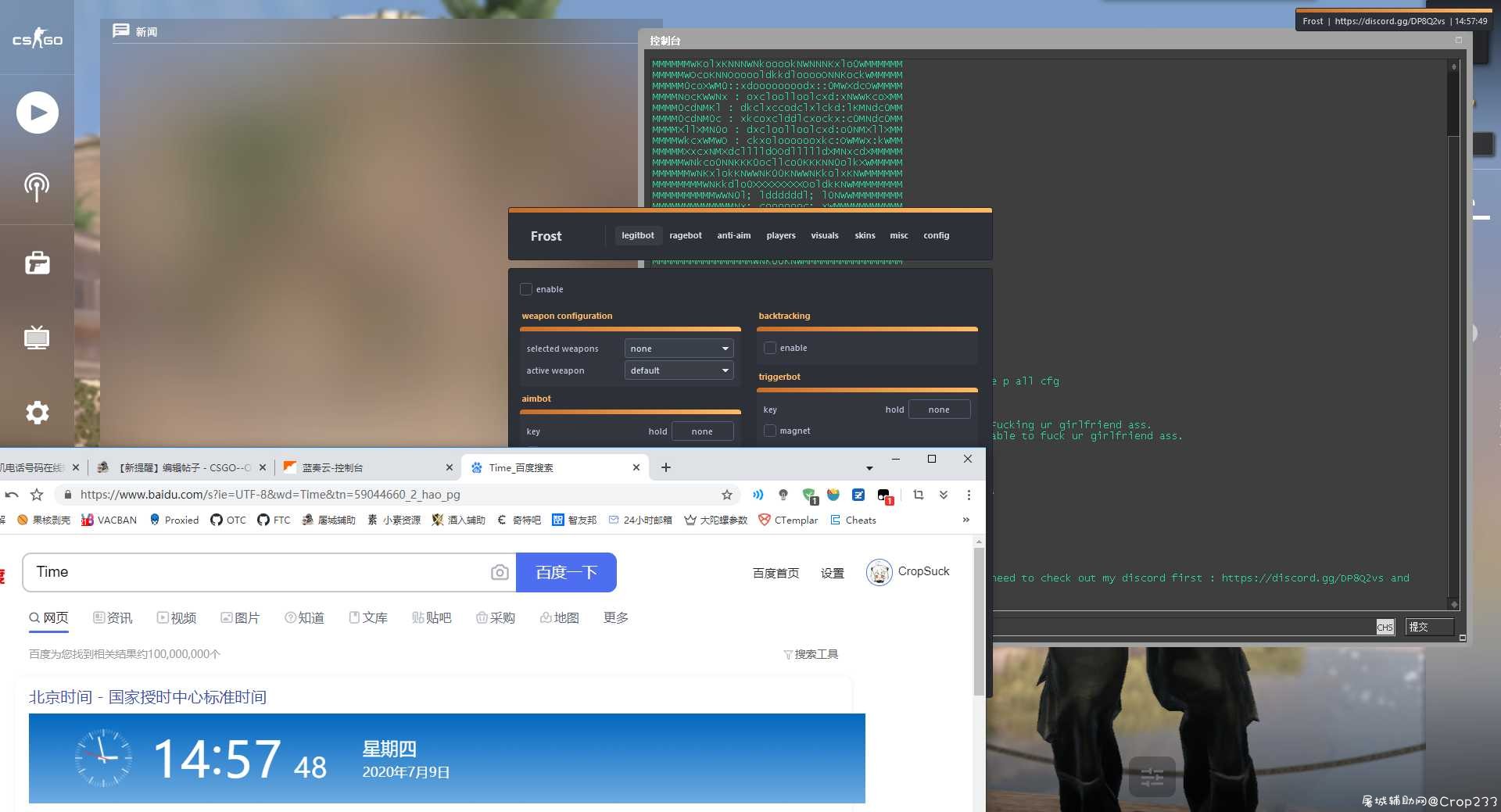This screenshot has width=1501, height=812.
Task: Open 北京时间 - 国家授时中心标准时间 result
Action: pyautogui.click(x=148, y=697)
